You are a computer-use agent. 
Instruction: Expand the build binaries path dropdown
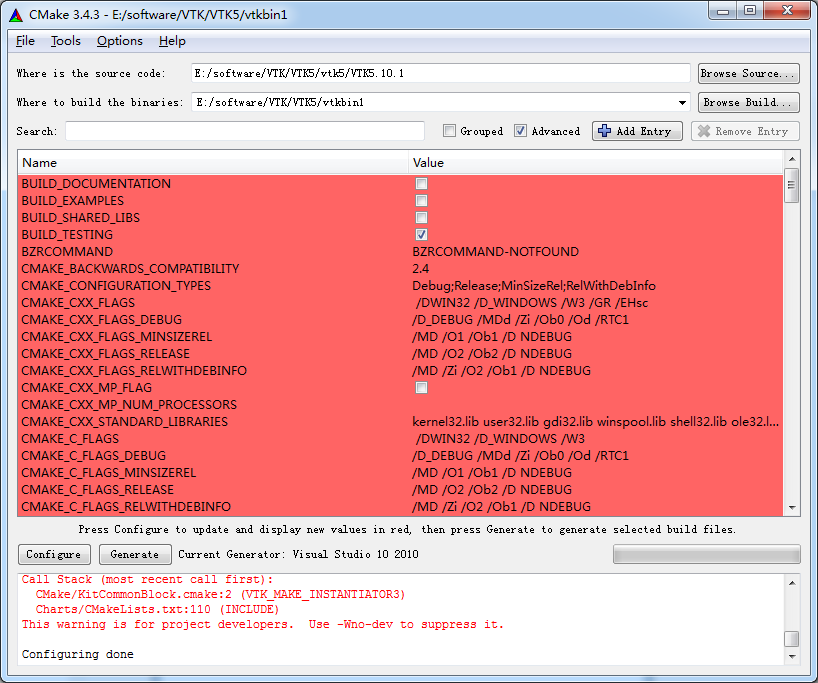[x=682, y=103]
